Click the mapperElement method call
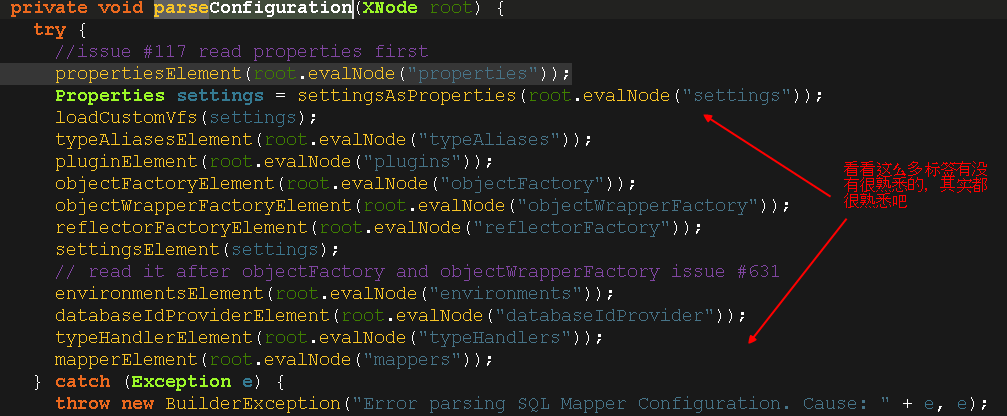Image resolution: width=1007 pixels, height=416 pixels. [x=127, y=360]
